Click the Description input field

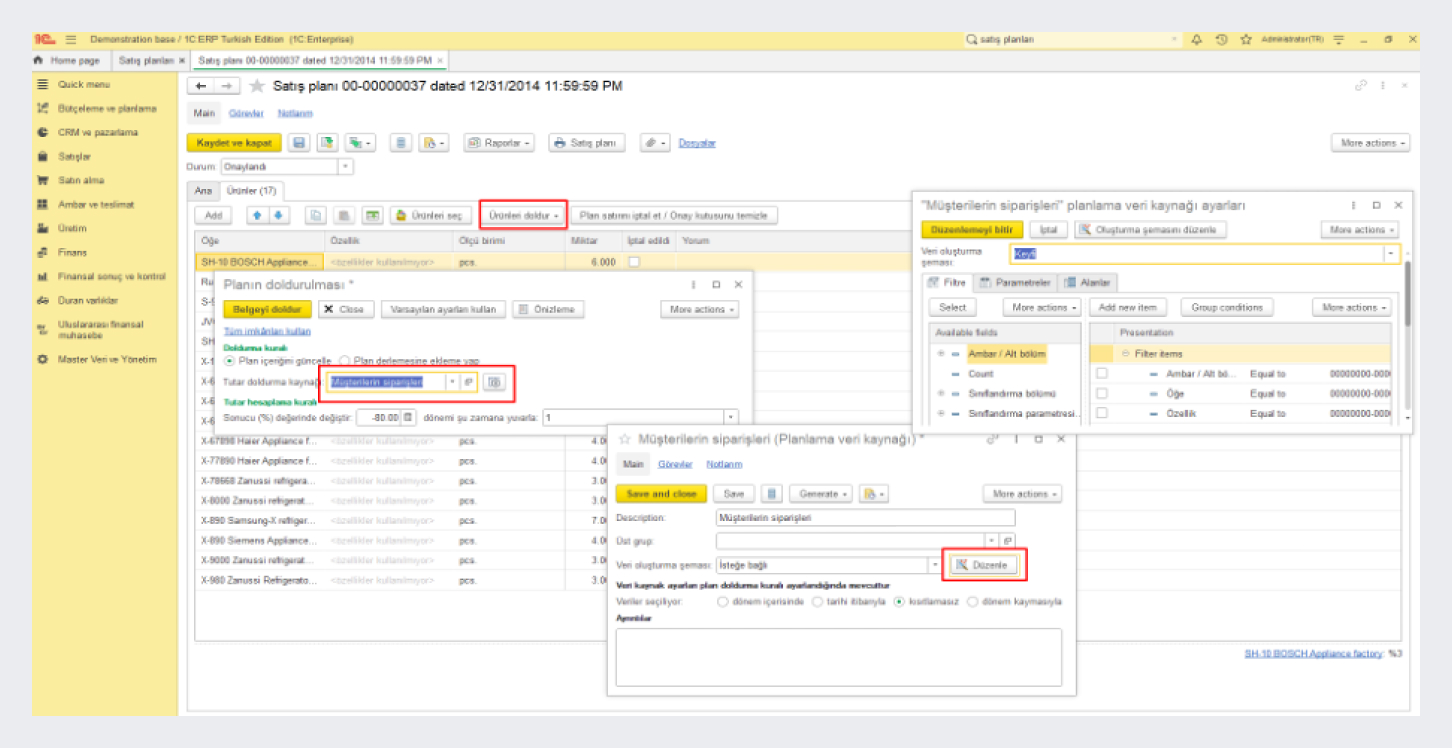[865, 518]
